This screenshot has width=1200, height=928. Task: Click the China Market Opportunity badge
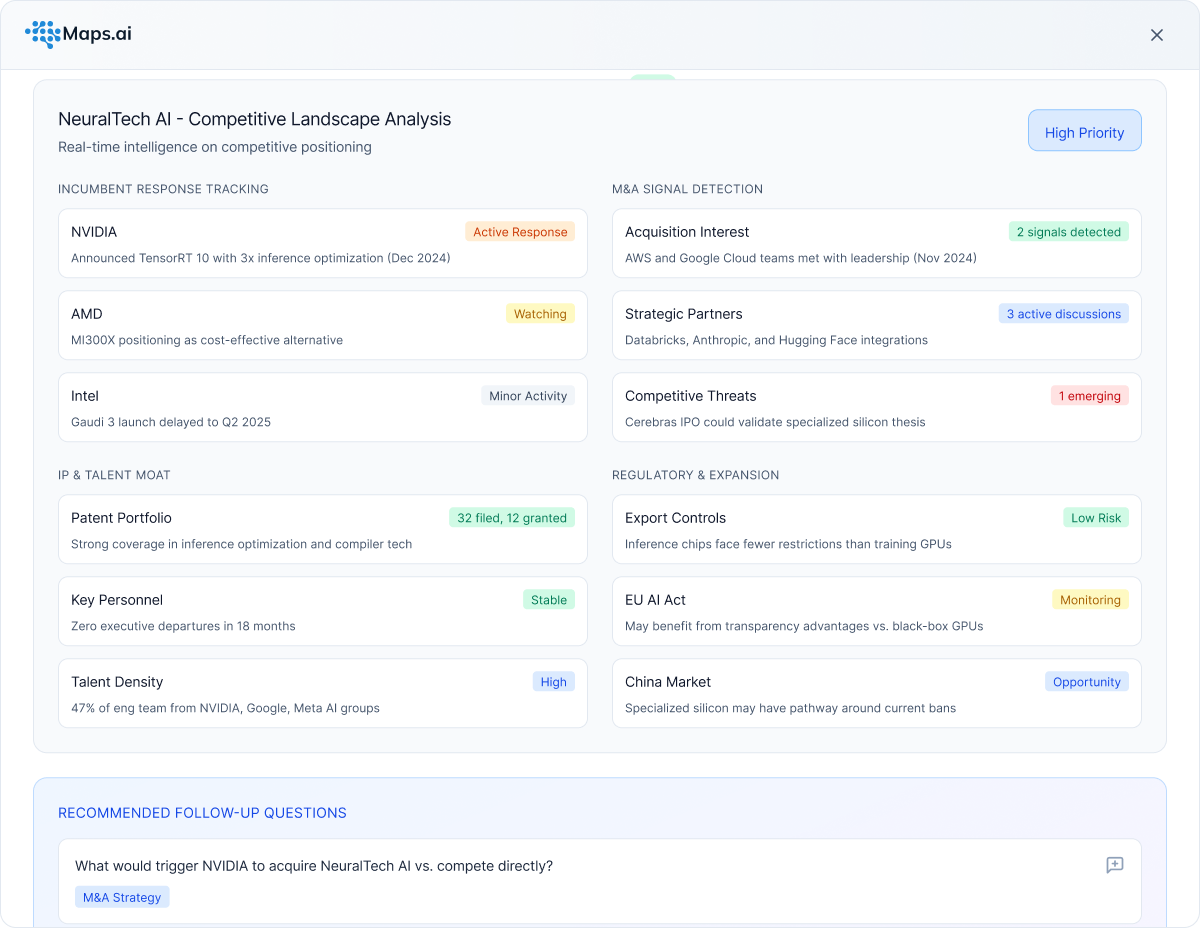coord(1086,682)
